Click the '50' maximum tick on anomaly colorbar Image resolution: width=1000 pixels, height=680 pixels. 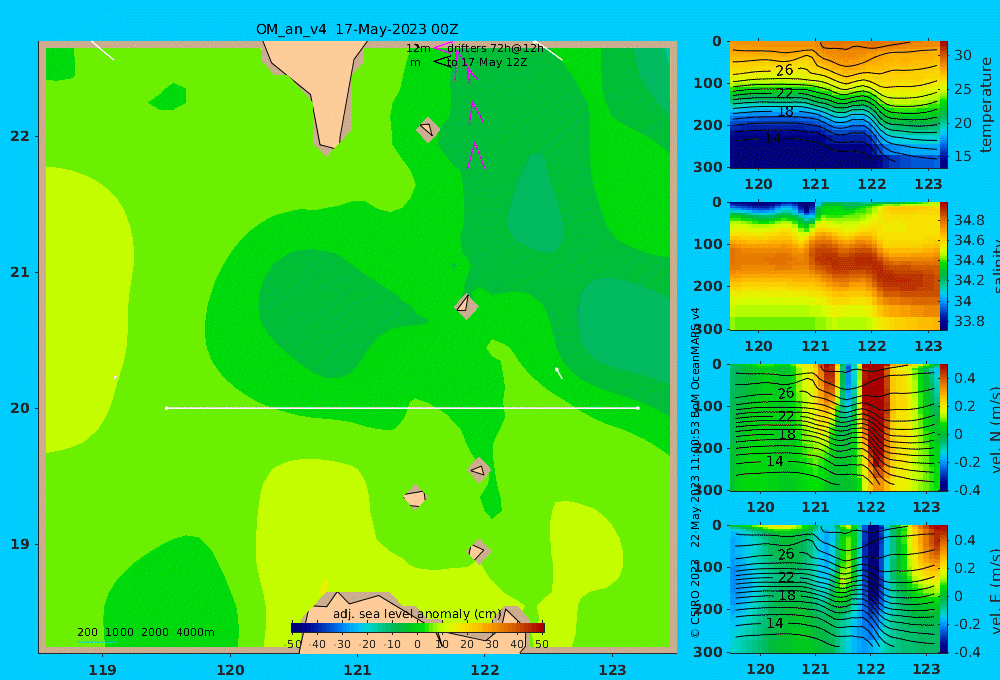click(x=541, y=644)
